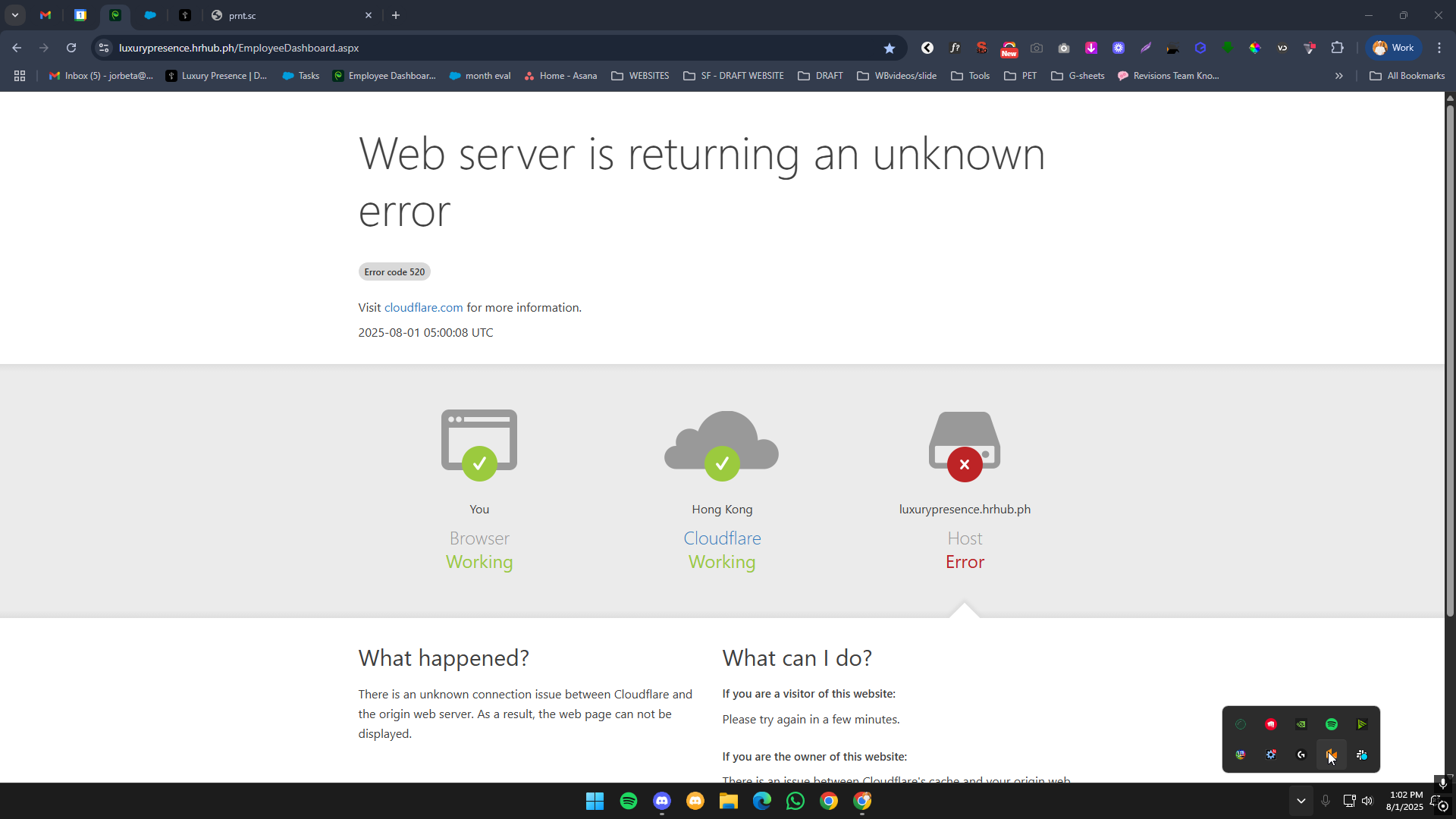Screen dimensions: 1456x819
Task: Switch to the Salesforce pinned tab
Action: click(x=150, y=15)
